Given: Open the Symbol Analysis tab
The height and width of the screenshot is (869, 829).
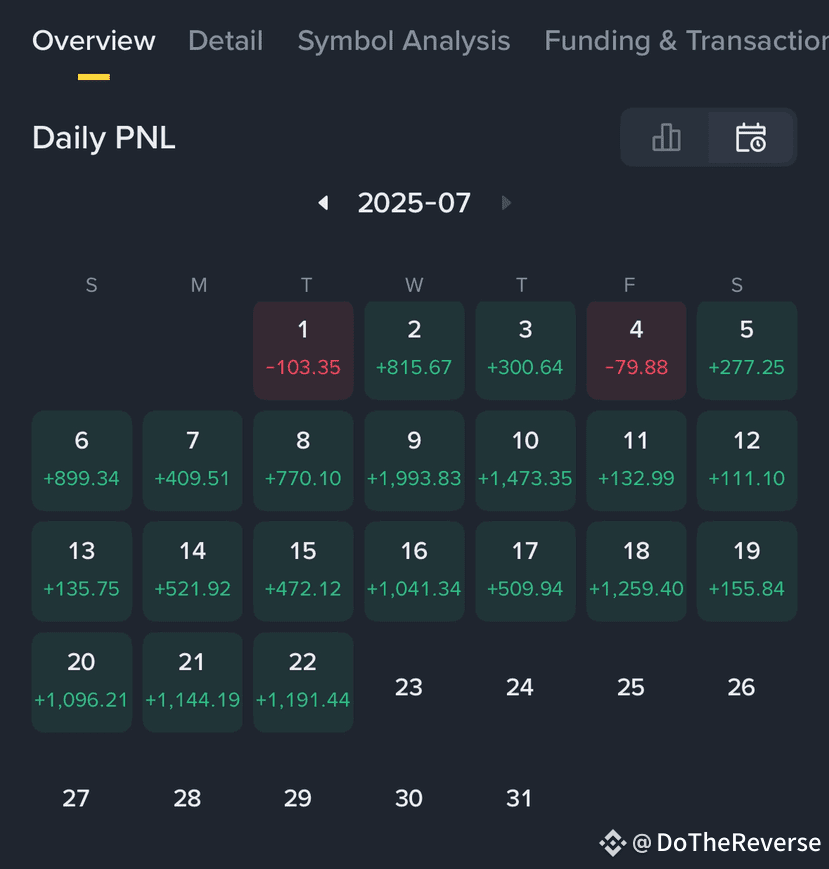Looking at the screenshot, I should 404,40.
